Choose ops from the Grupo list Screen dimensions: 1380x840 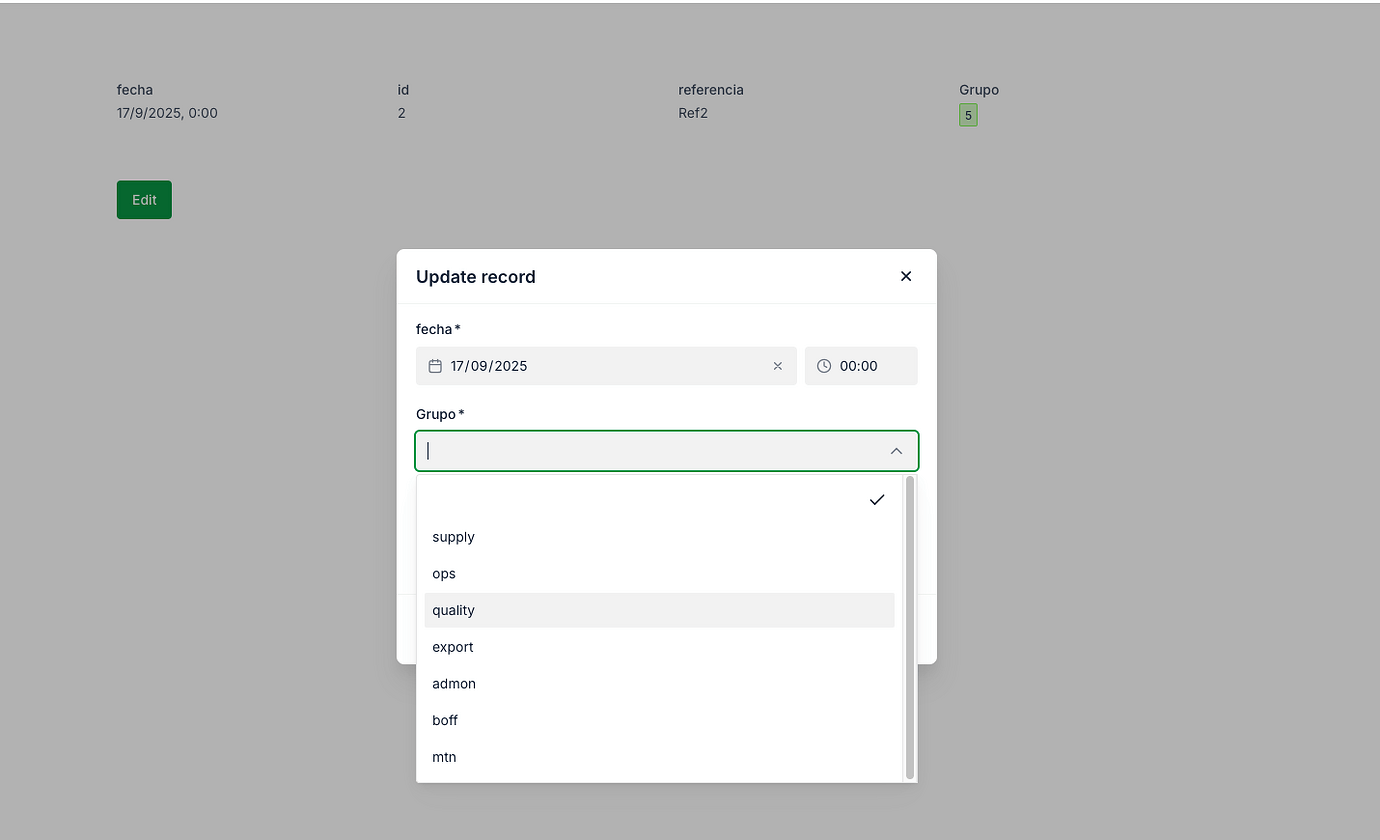(444, 574)
